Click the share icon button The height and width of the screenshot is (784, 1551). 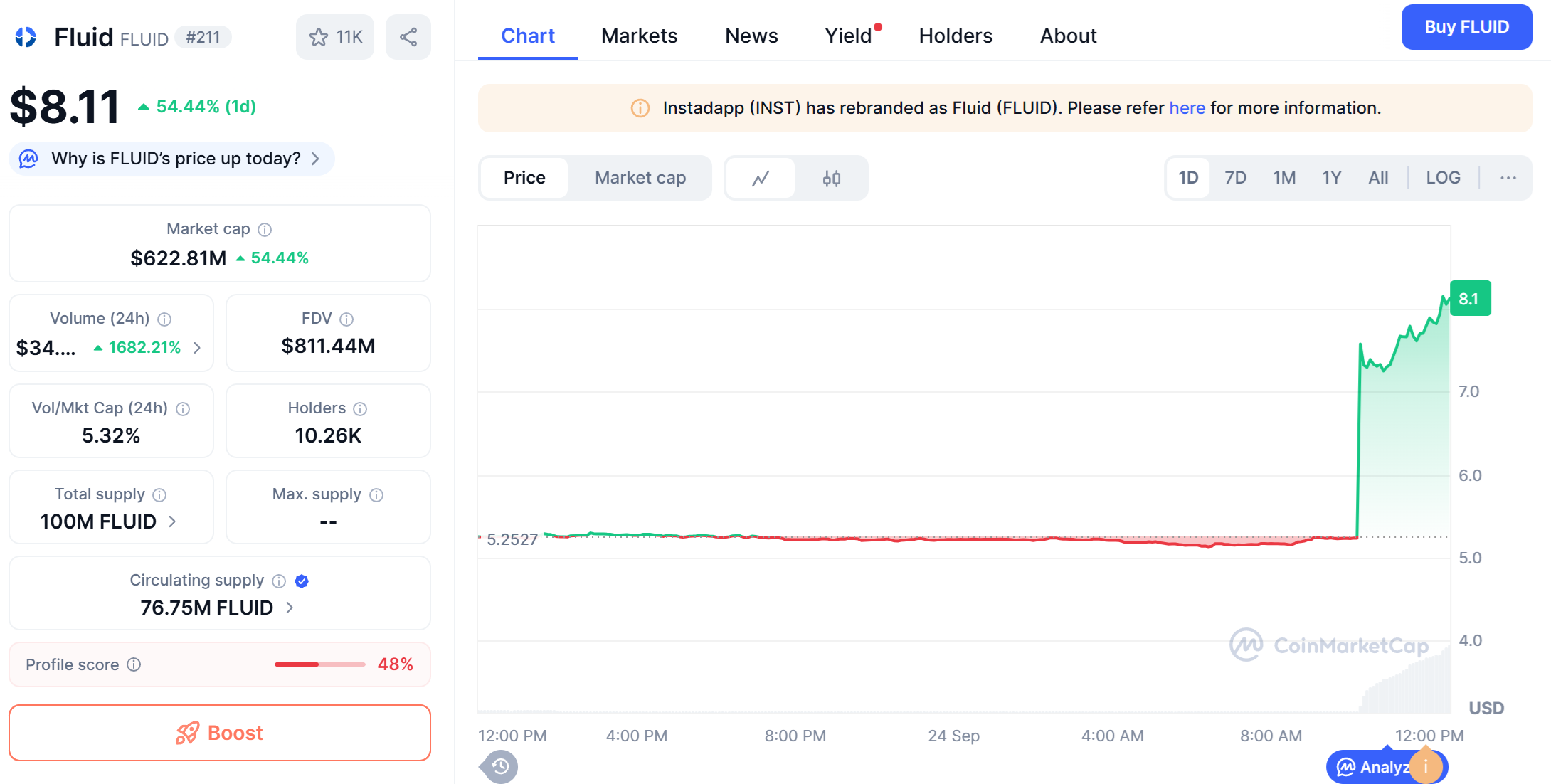coord(408,37)
